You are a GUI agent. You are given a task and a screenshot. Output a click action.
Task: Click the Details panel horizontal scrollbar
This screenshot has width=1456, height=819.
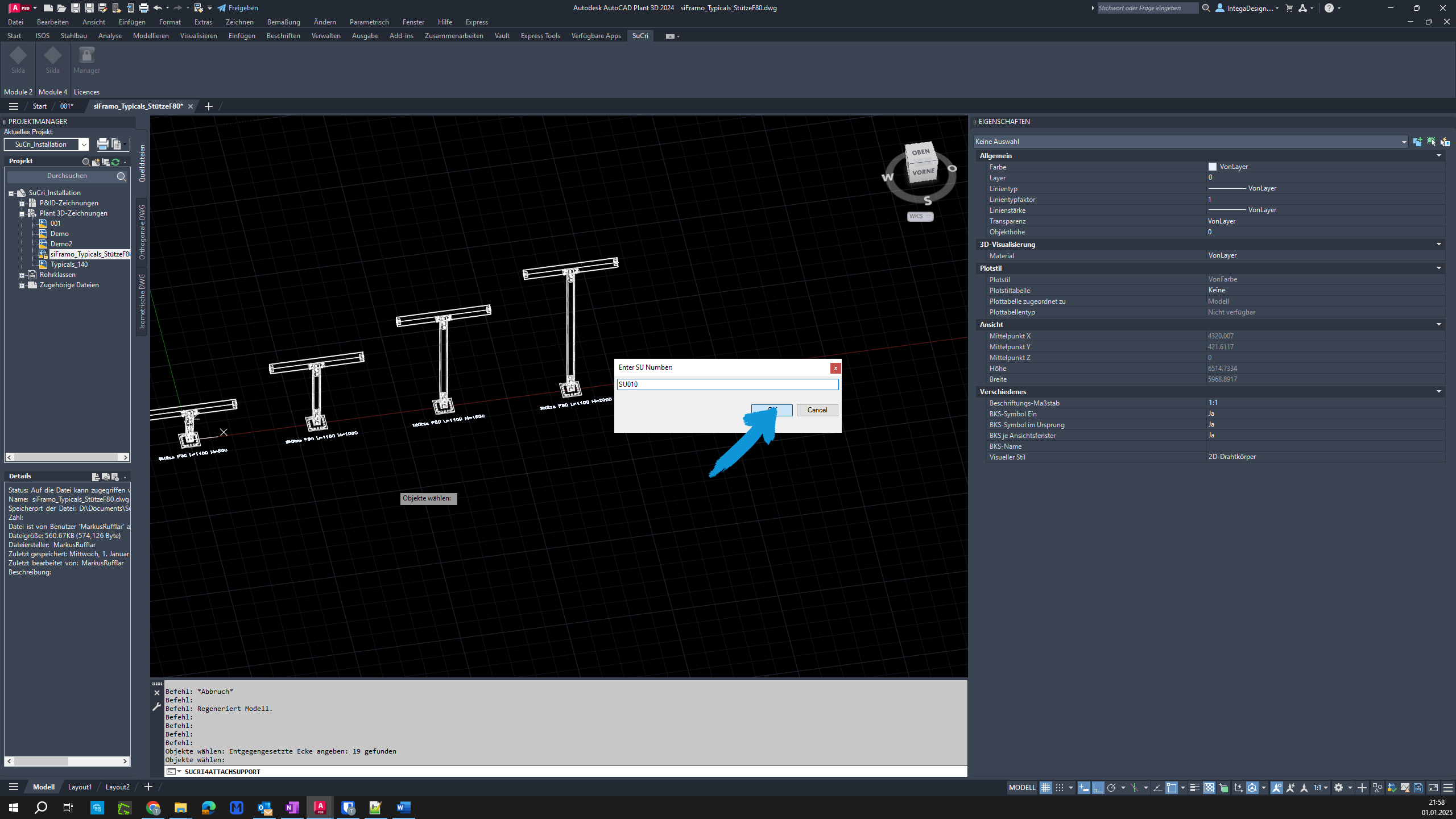[x=68, y=761]
